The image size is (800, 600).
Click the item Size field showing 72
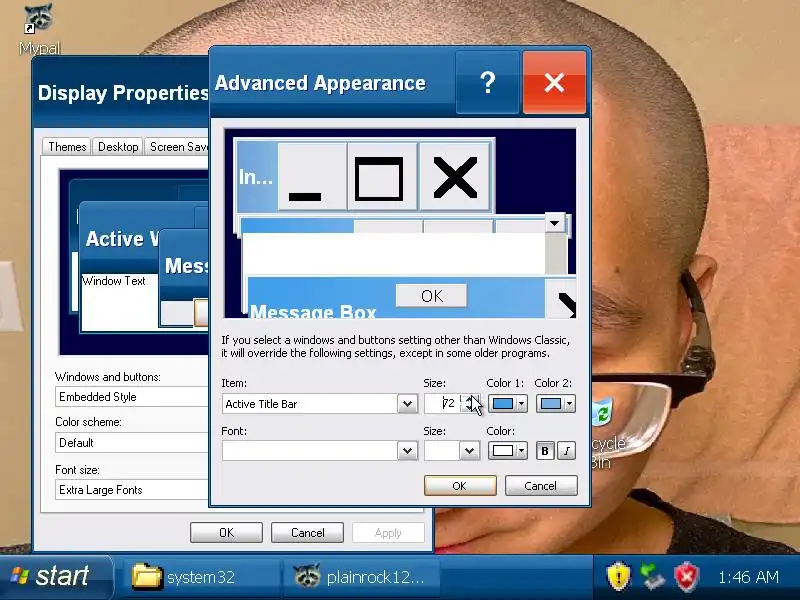pos(442,404)
